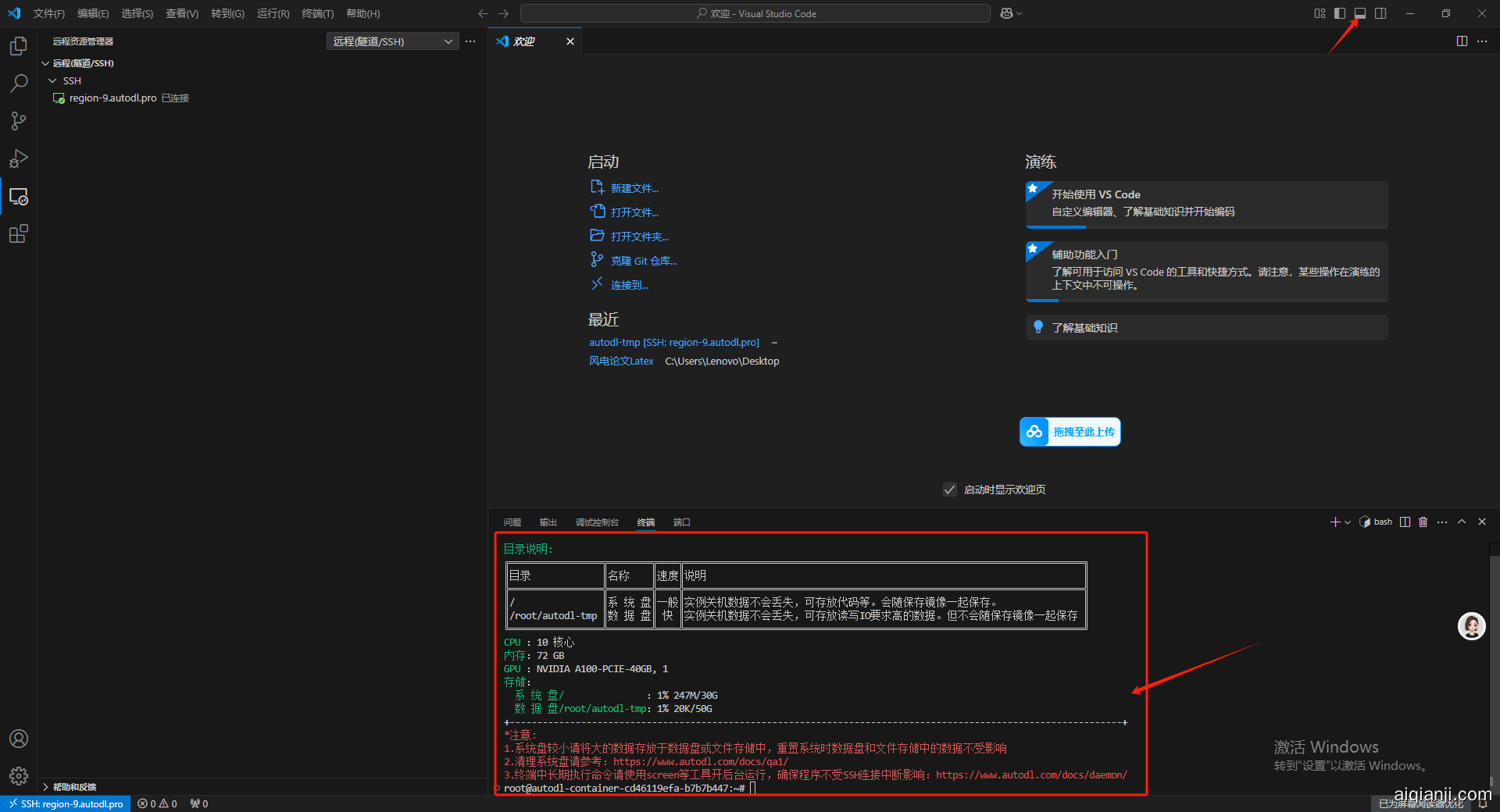
Task: Split the terminal panel
Action: 1405,522
